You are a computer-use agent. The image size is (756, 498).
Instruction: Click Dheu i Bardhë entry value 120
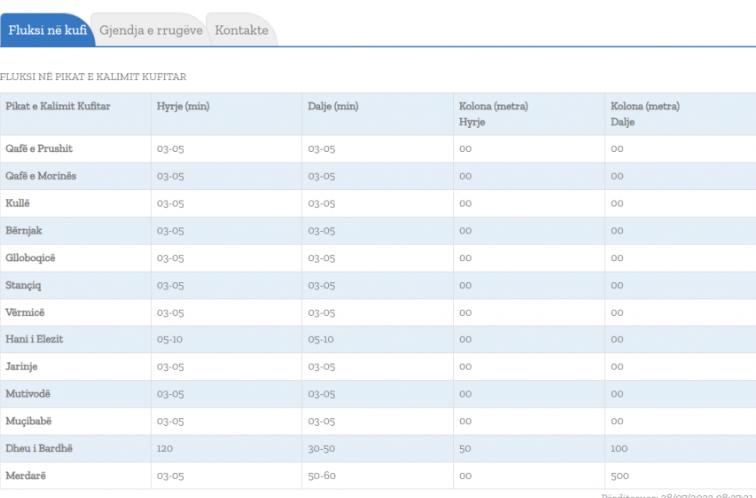(x=165, y=448)
